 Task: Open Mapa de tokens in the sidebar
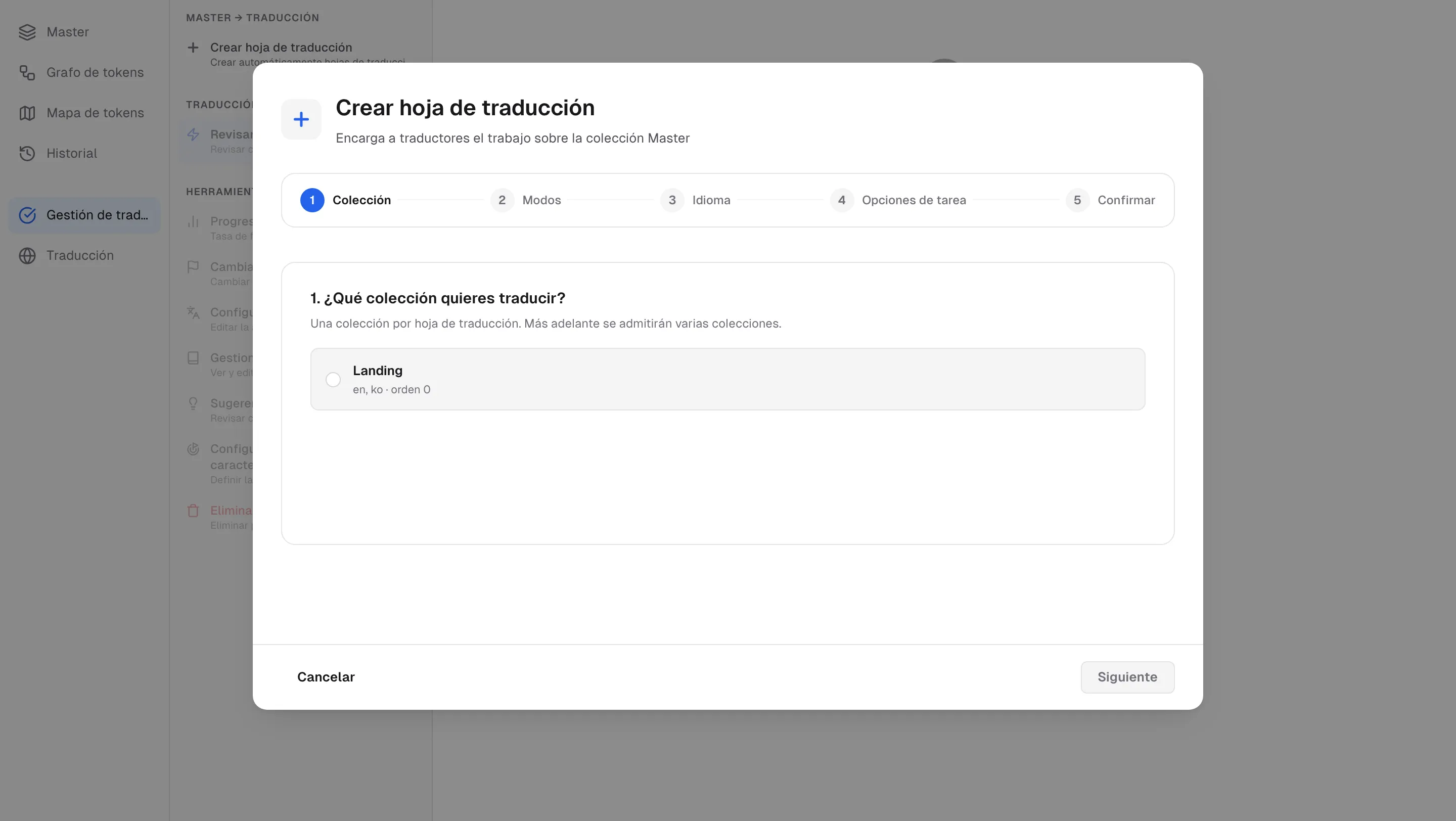tap(84, 113)
